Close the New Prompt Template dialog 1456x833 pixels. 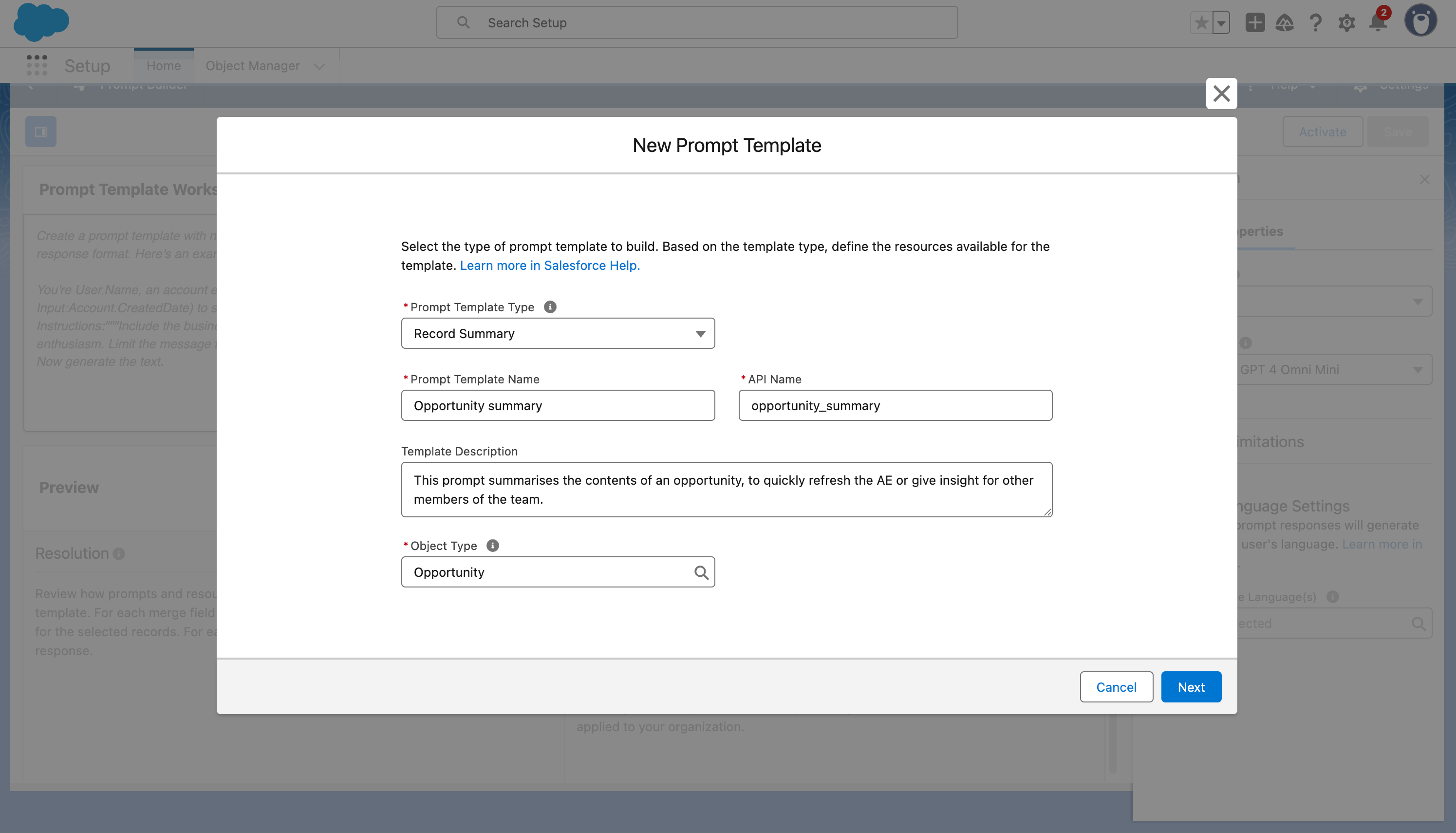point(1221,93)
